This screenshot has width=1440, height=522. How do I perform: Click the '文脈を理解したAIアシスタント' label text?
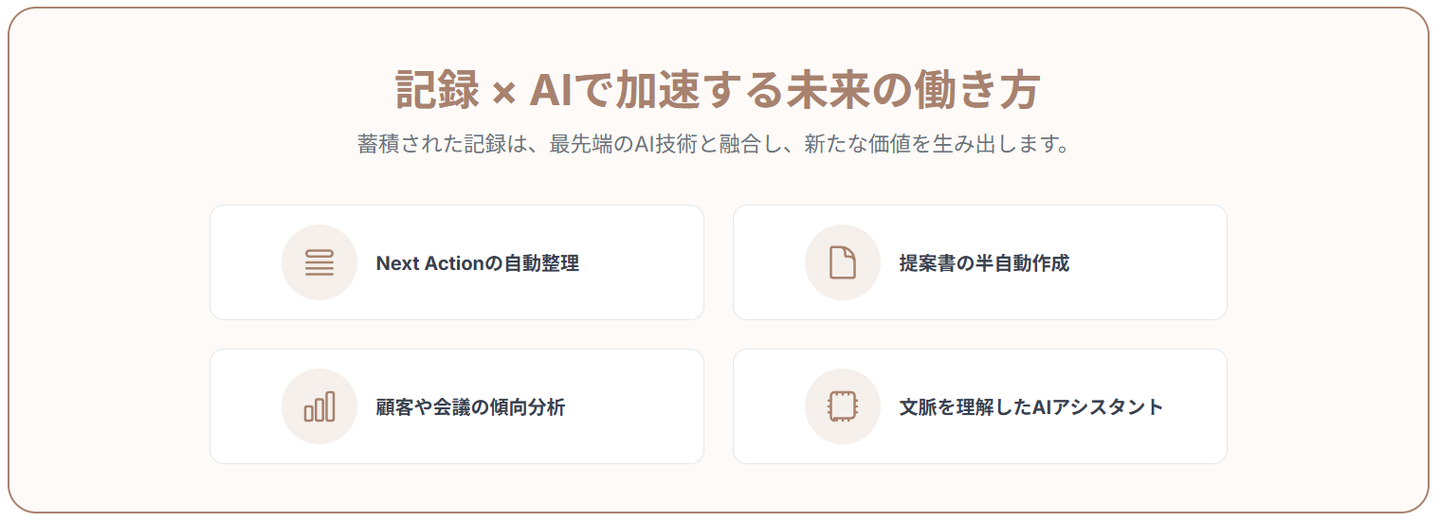coord(1031,408)
